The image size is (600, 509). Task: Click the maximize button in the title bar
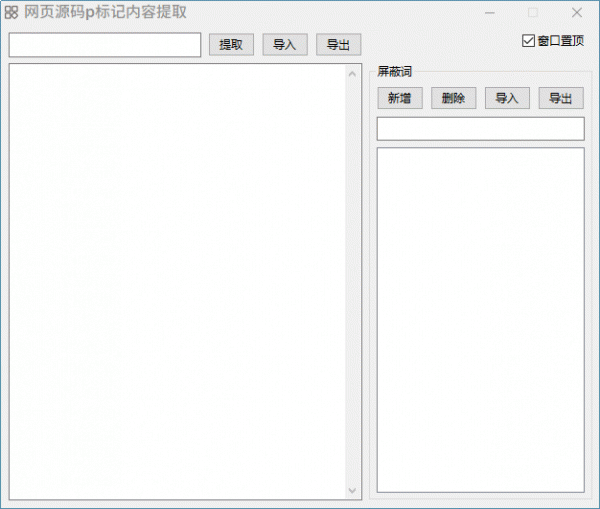click(x=533, y=13)
